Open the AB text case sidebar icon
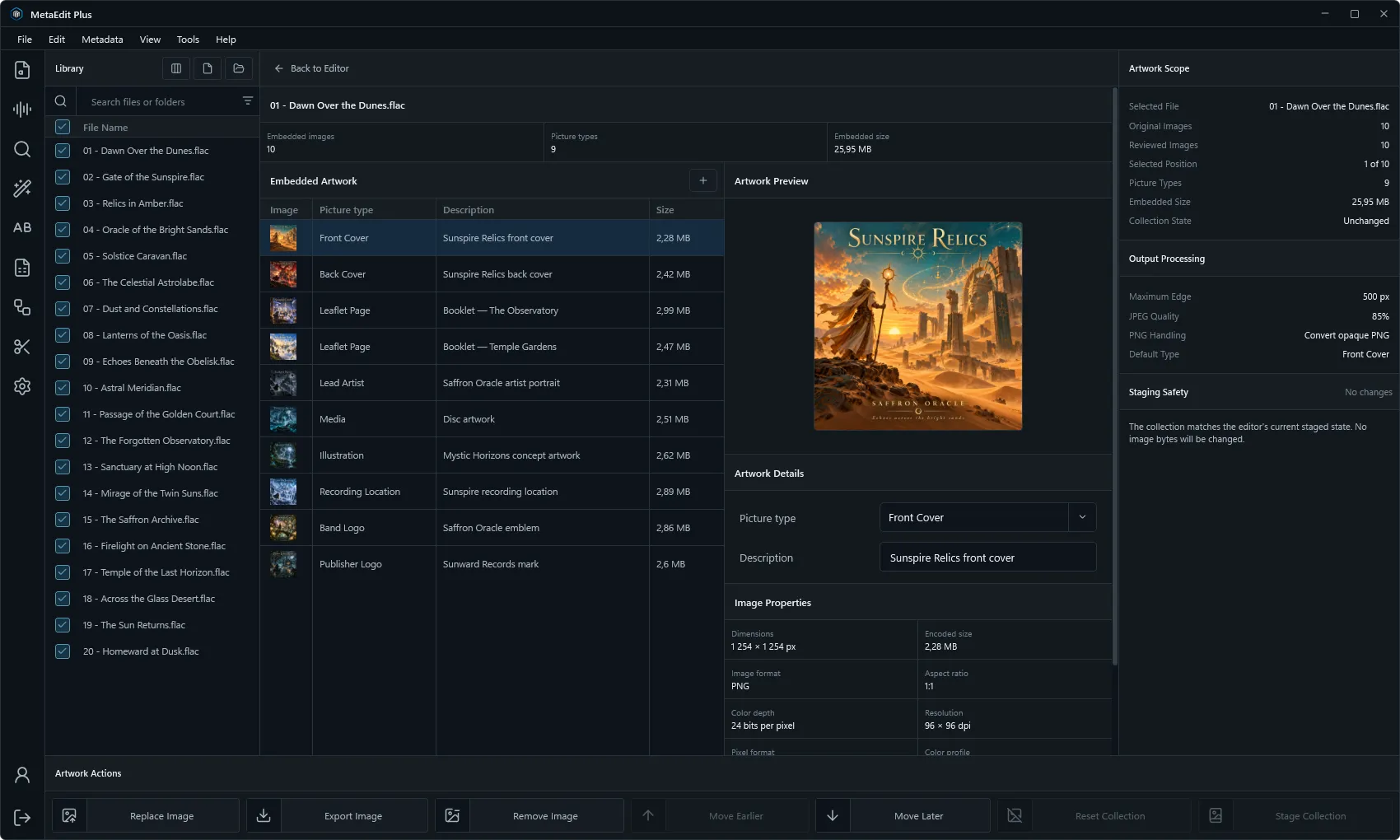 pyautogui.click(x=22, y=228)
